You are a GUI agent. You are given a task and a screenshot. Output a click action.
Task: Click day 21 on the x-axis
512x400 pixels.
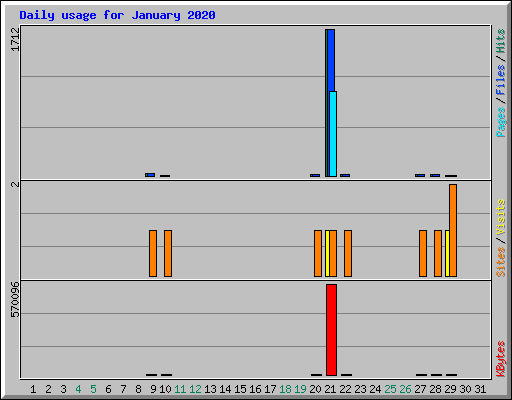pos(330,389)
